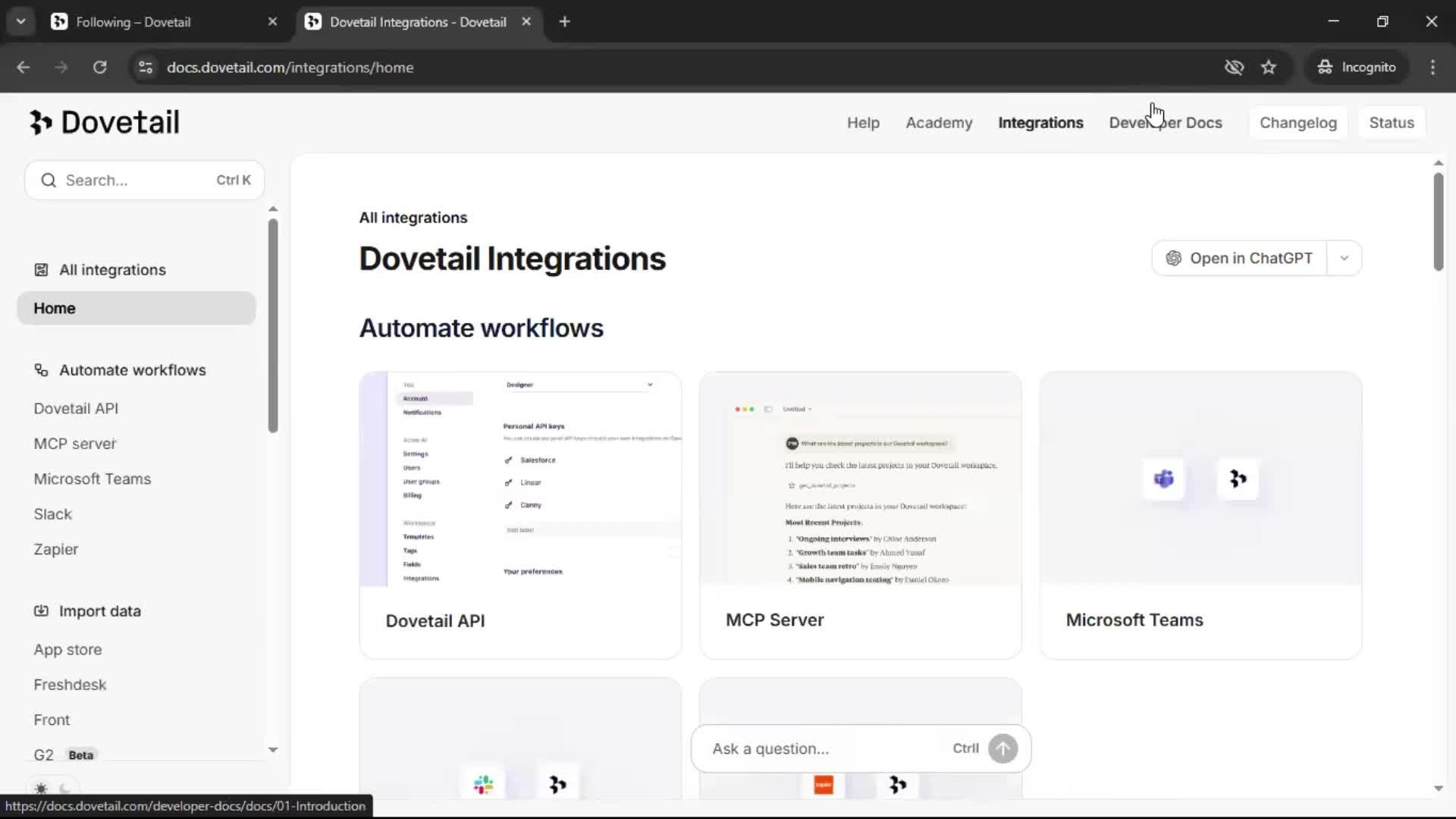Switch to dark mode moon toggle
The image size is (1456, 819).
point(65,789)
